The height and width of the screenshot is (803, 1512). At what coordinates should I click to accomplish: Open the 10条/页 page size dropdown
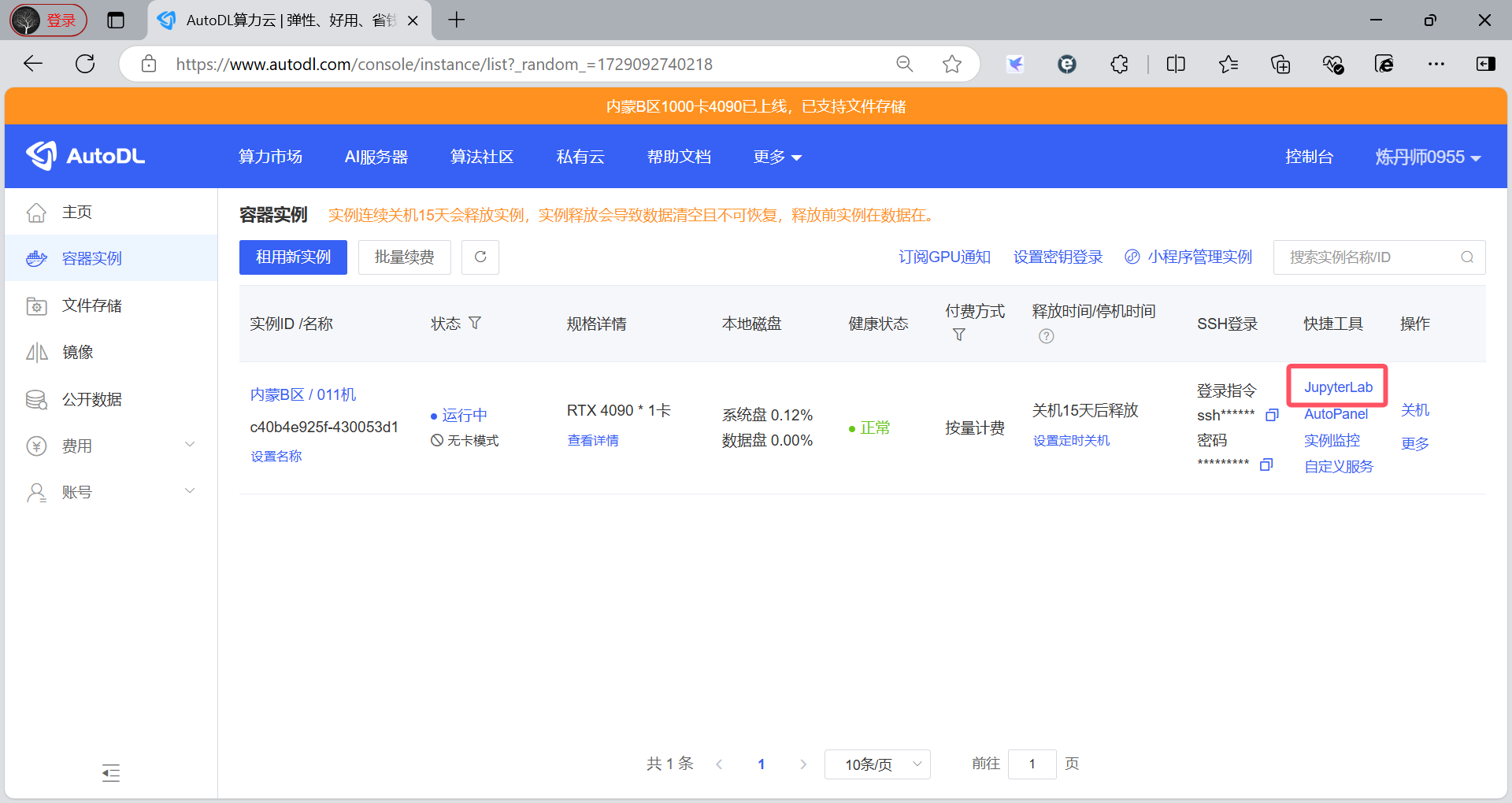[x=877, y=764]
